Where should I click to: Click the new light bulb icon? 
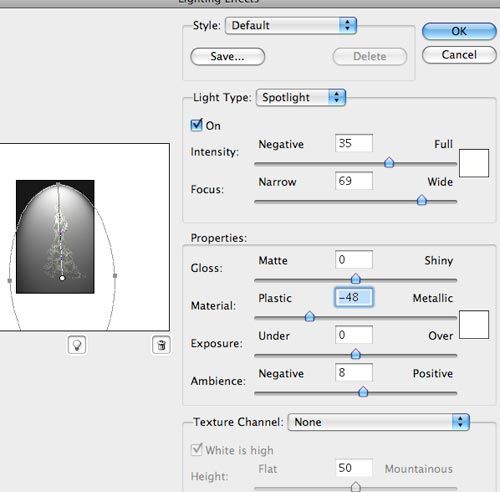(77, 345)
